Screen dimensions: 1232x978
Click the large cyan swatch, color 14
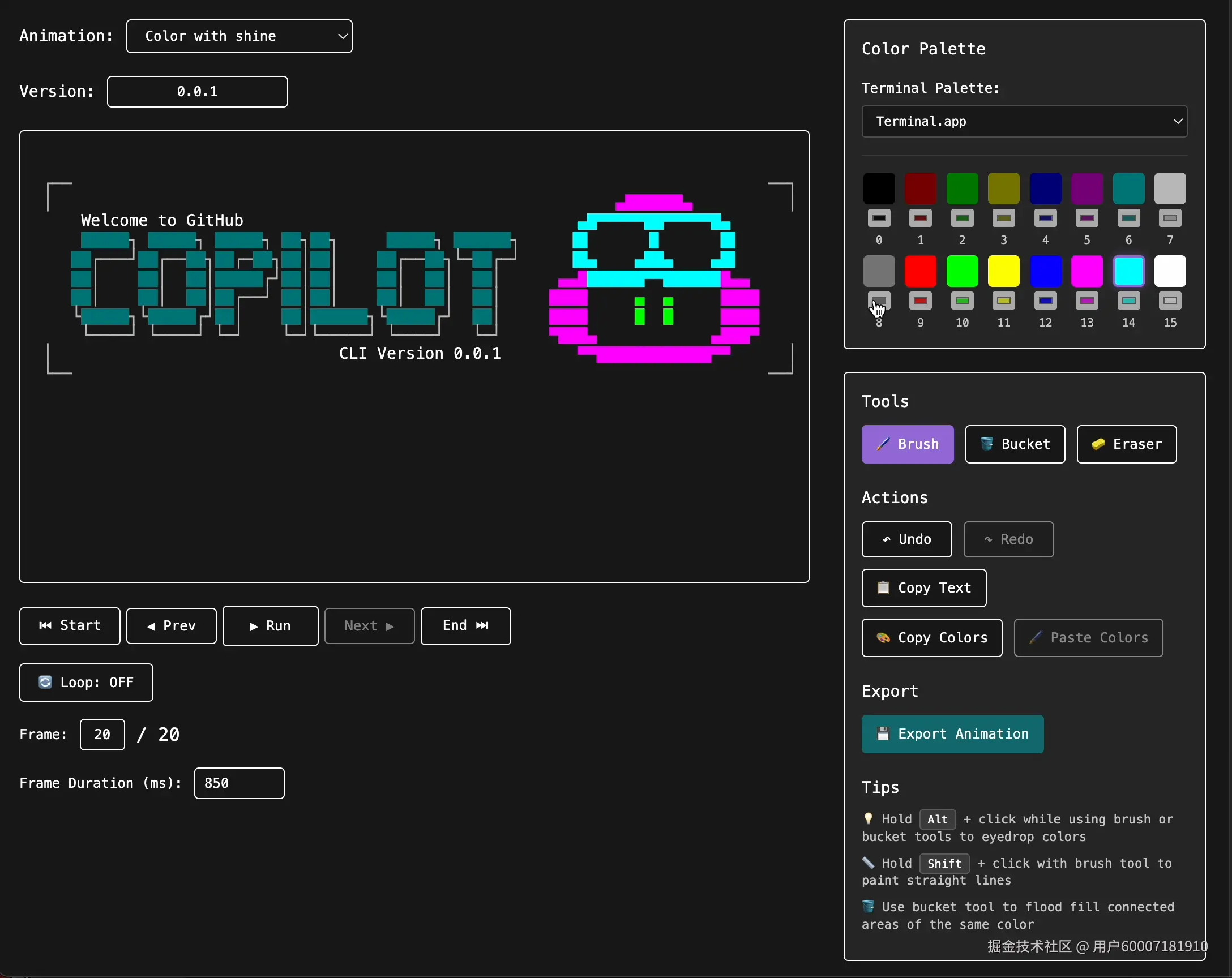click(x=1128, y=271)
